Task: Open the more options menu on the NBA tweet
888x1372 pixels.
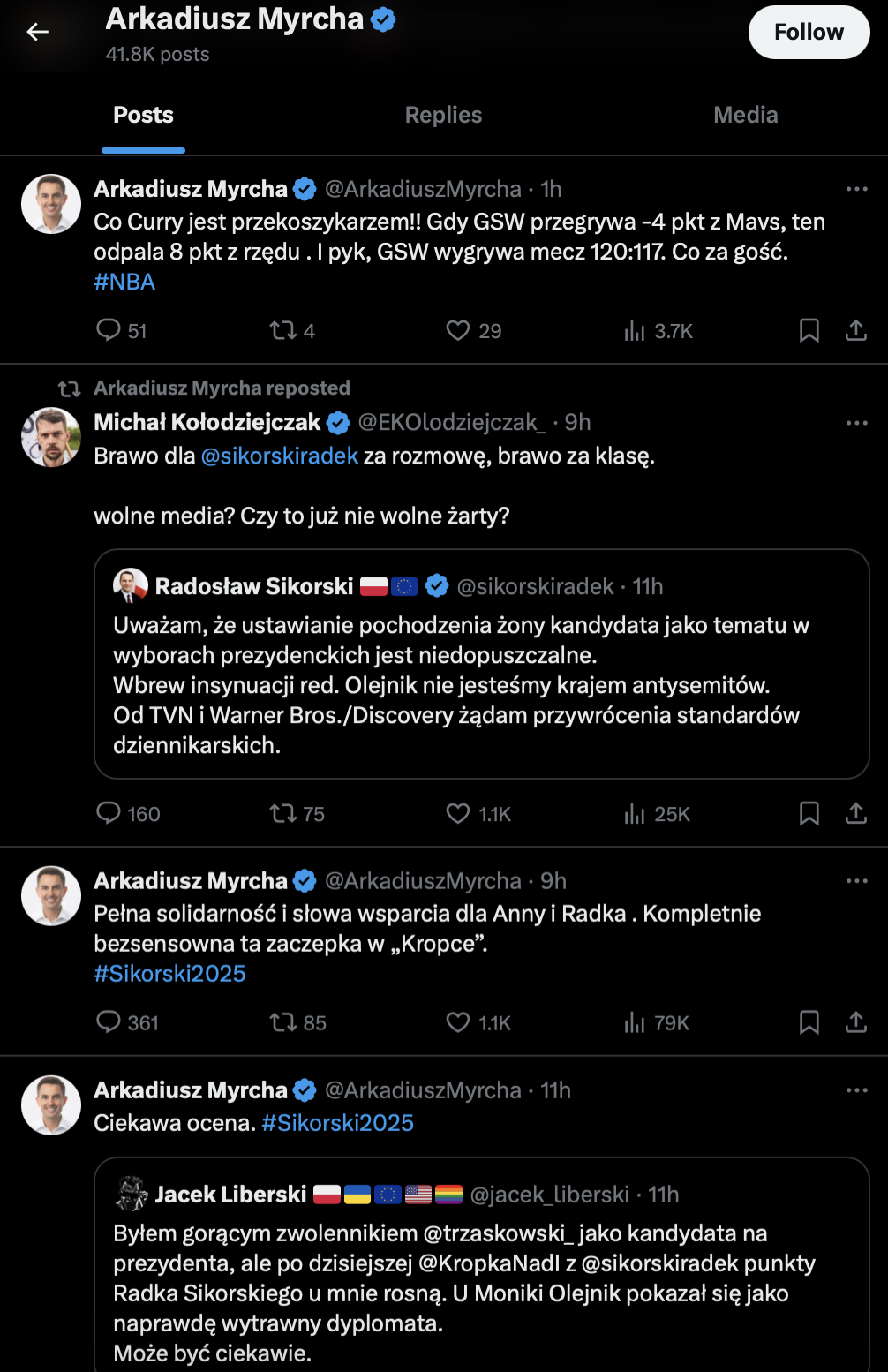Action: [x=855, y=187]
